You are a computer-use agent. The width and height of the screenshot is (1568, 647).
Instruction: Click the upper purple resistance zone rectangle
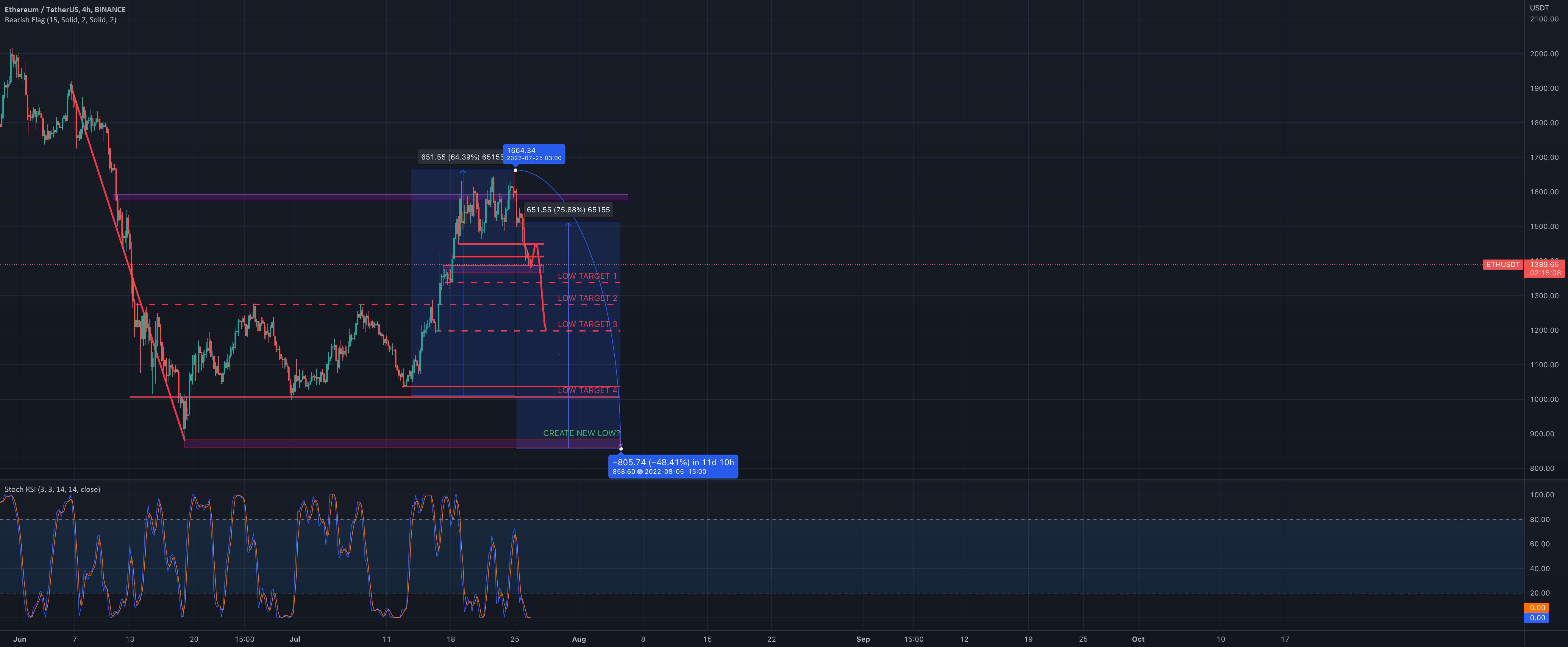click(x=371, y=197)
